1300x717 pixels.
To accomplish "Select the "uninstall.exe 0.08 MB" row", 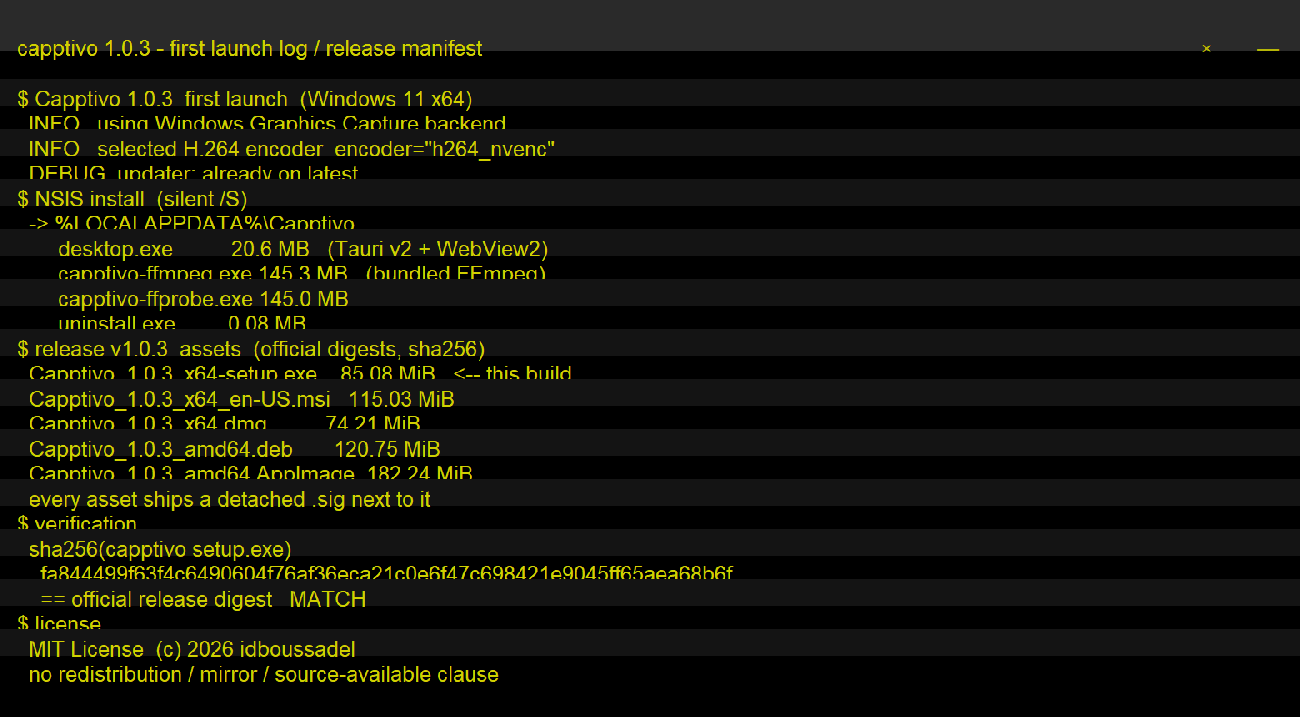I will coord(182,324).
